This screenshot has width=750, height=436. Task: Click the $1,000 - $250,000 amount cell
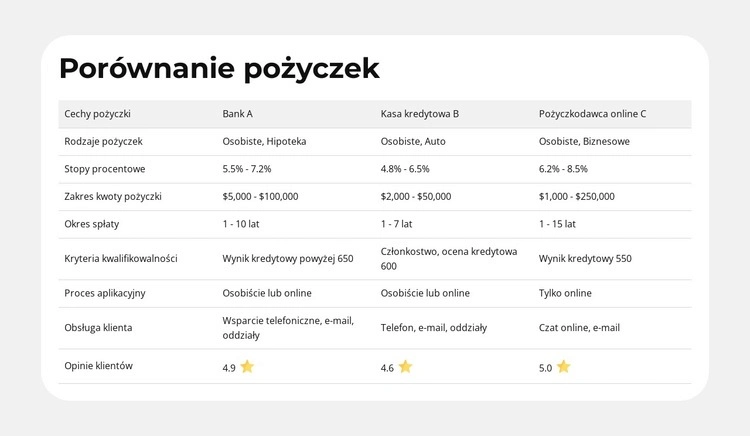[x=576, y=197]
